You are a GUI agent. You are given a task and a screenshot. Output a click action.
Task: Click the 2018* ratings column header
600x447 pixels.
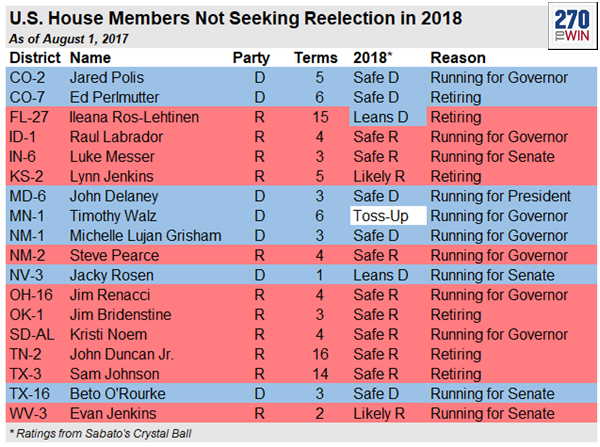pos(373,58)
